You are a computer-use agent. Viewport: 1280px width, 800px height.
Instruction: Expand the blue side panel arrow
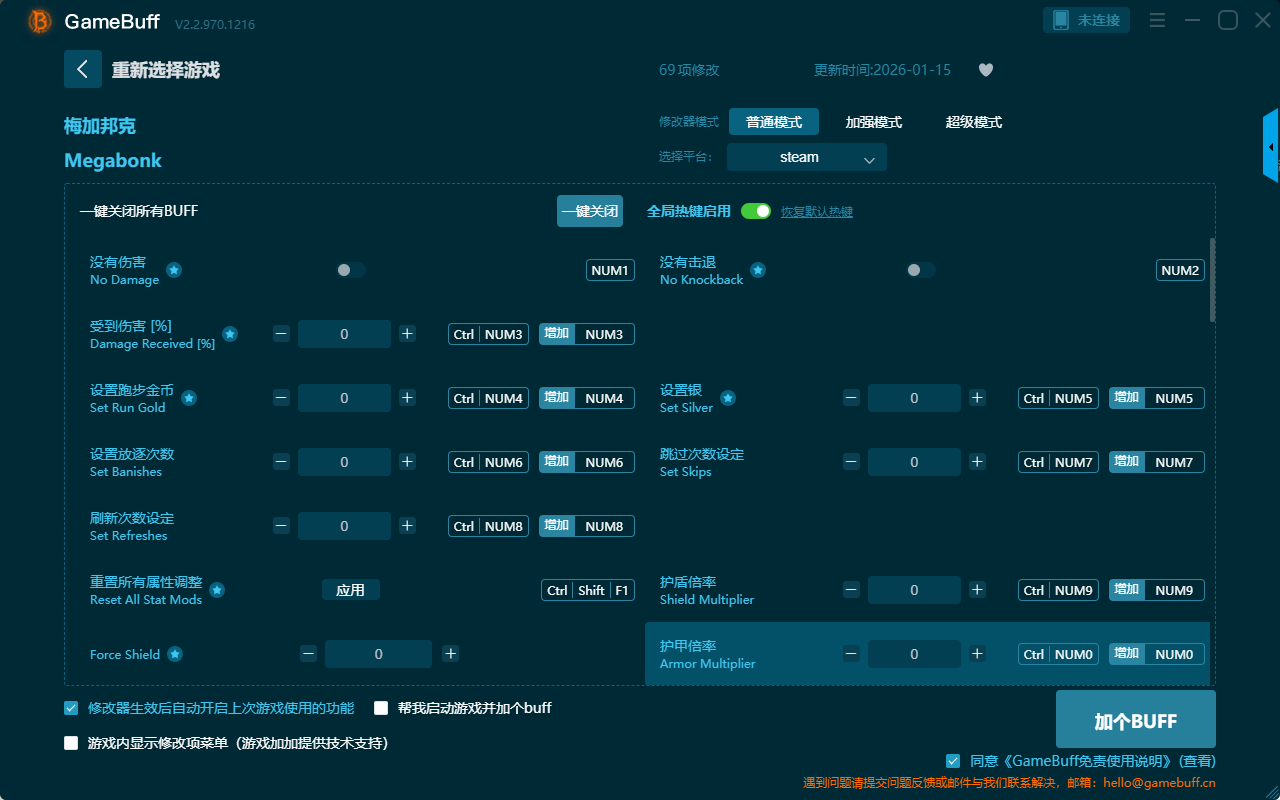coord(1271,147)
